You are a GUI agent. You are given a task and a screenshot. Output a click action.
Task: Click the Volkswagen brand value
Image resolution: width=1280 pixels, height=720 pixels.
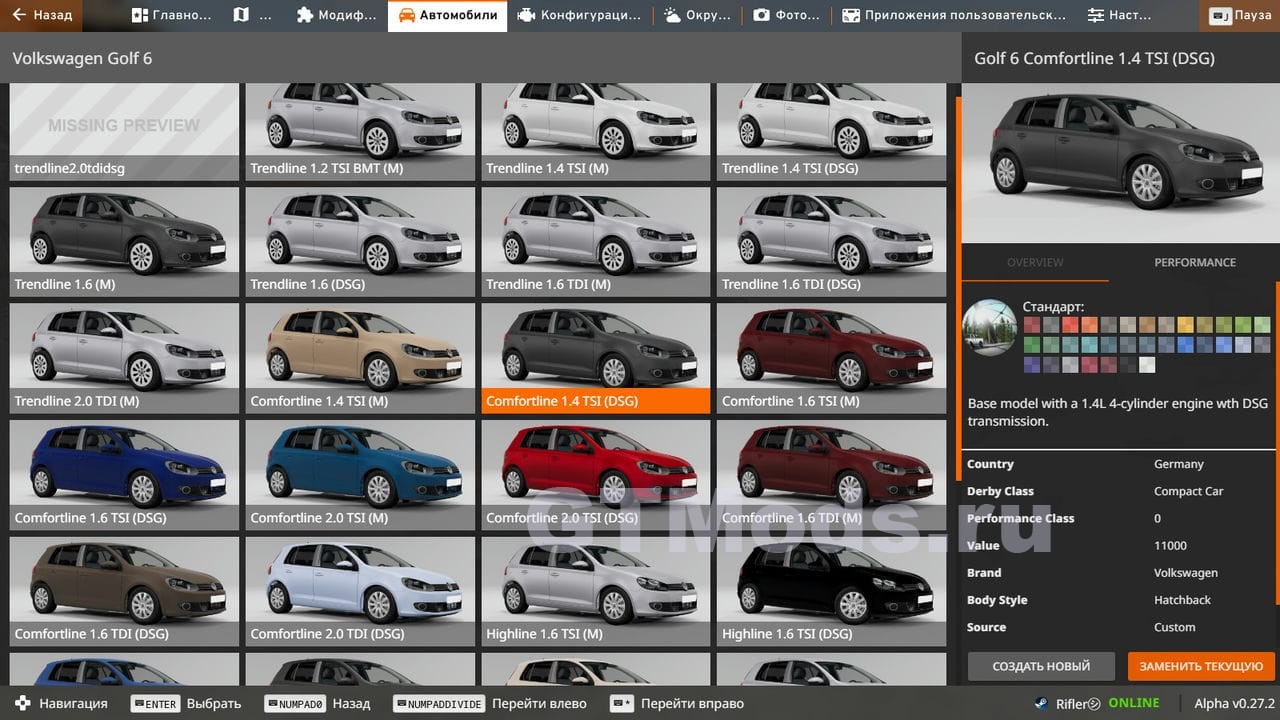coord(1186,573)
